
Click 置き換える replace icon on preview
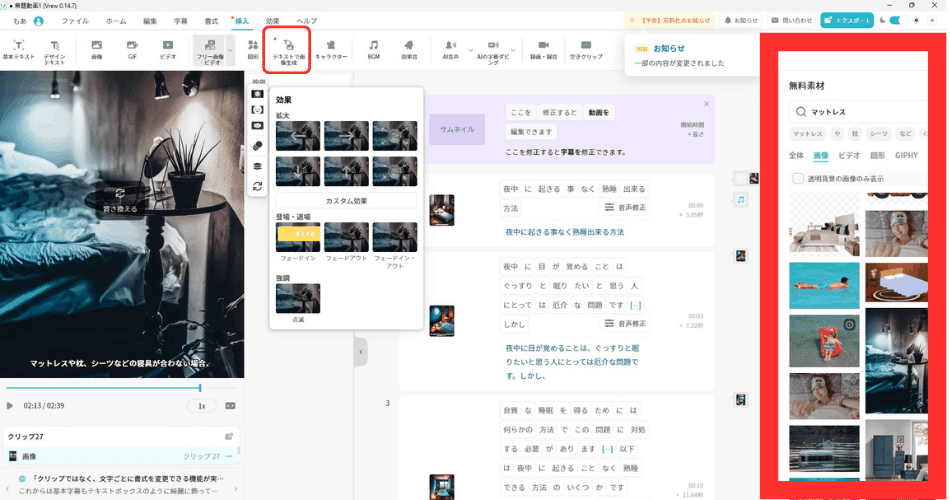point(120,199)
